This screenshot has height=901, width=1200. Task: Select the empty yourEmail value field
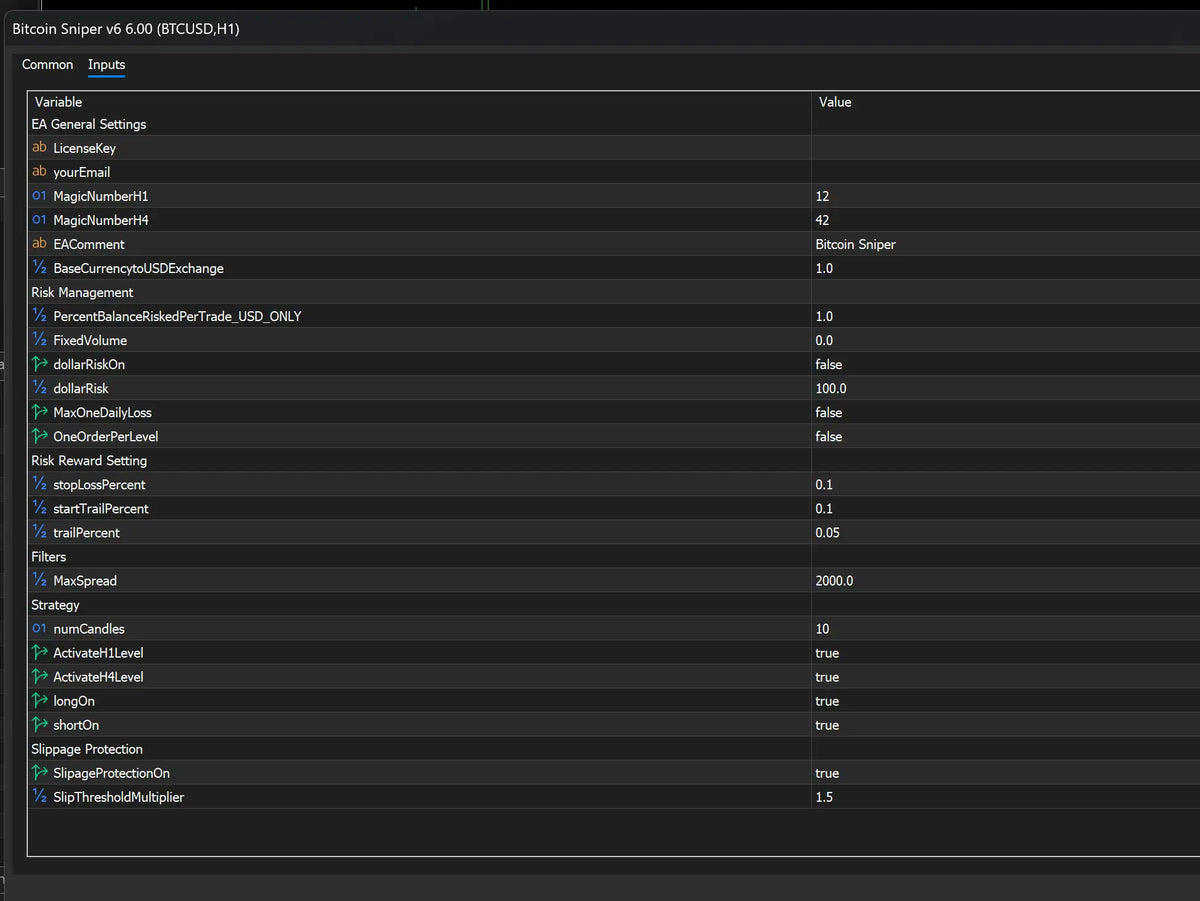coord(1005,172)
